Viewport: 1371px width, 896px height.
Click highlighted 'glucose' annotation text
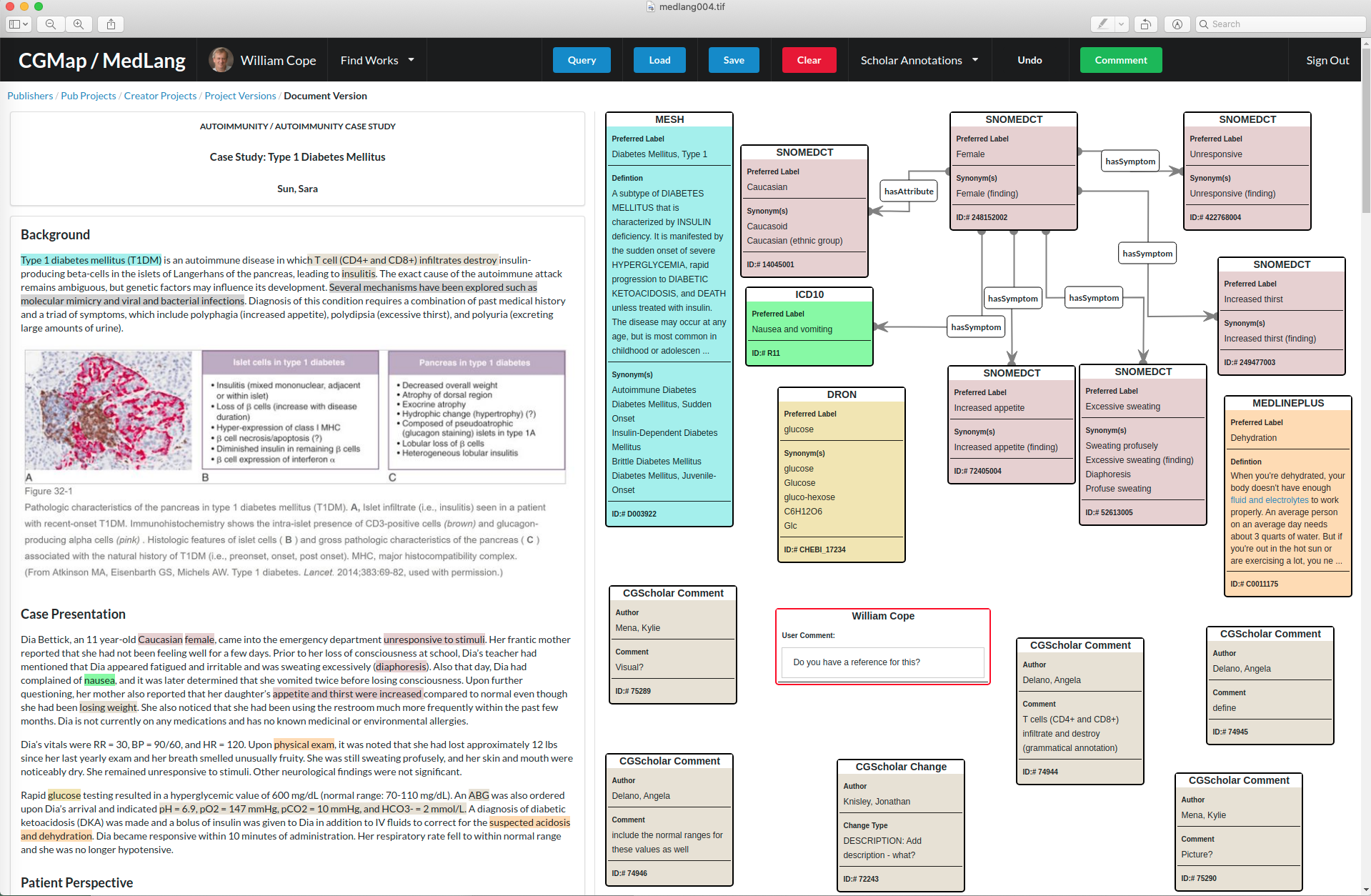[x=64, y=795]
